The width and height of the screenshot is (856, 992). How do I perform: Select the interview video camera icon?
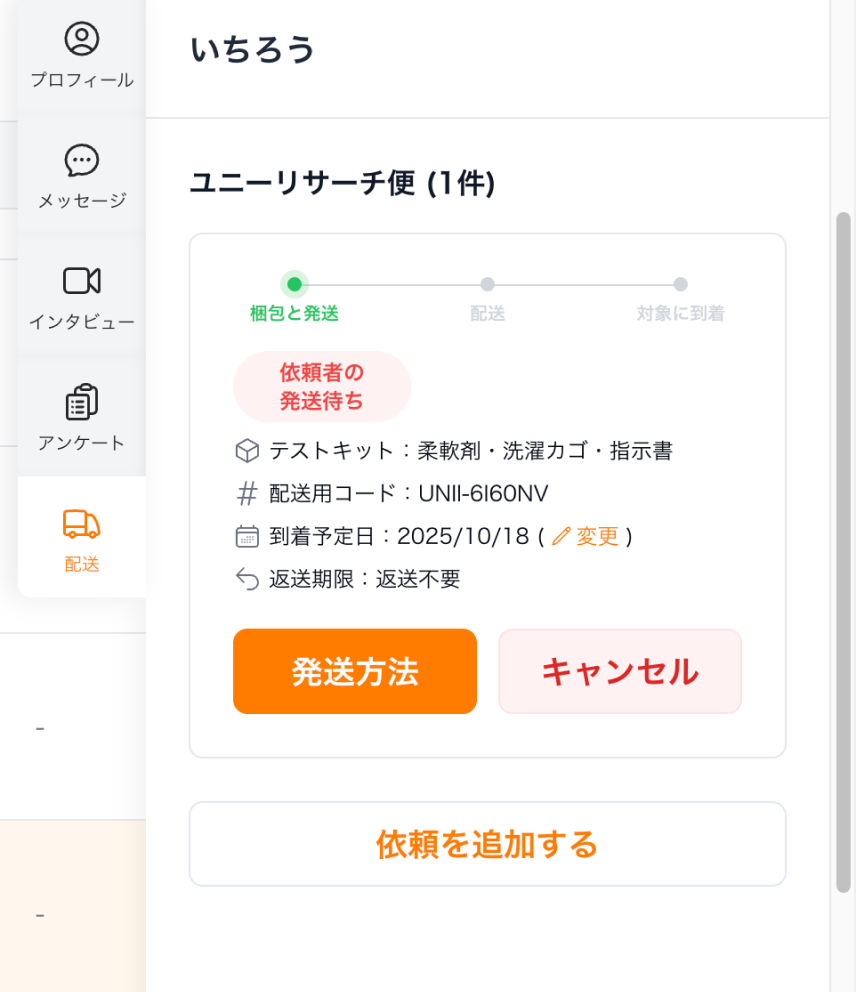(82, 281)
